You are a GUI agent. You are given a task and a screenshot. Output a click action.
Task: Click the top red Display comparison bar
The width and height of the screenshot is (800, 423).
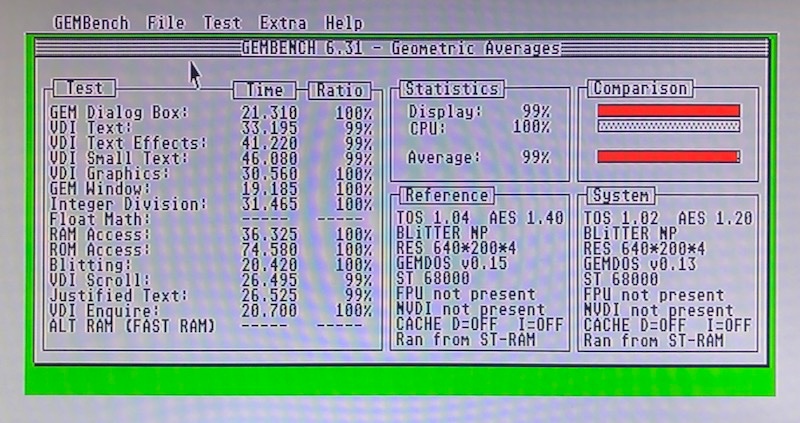(669, 111)
